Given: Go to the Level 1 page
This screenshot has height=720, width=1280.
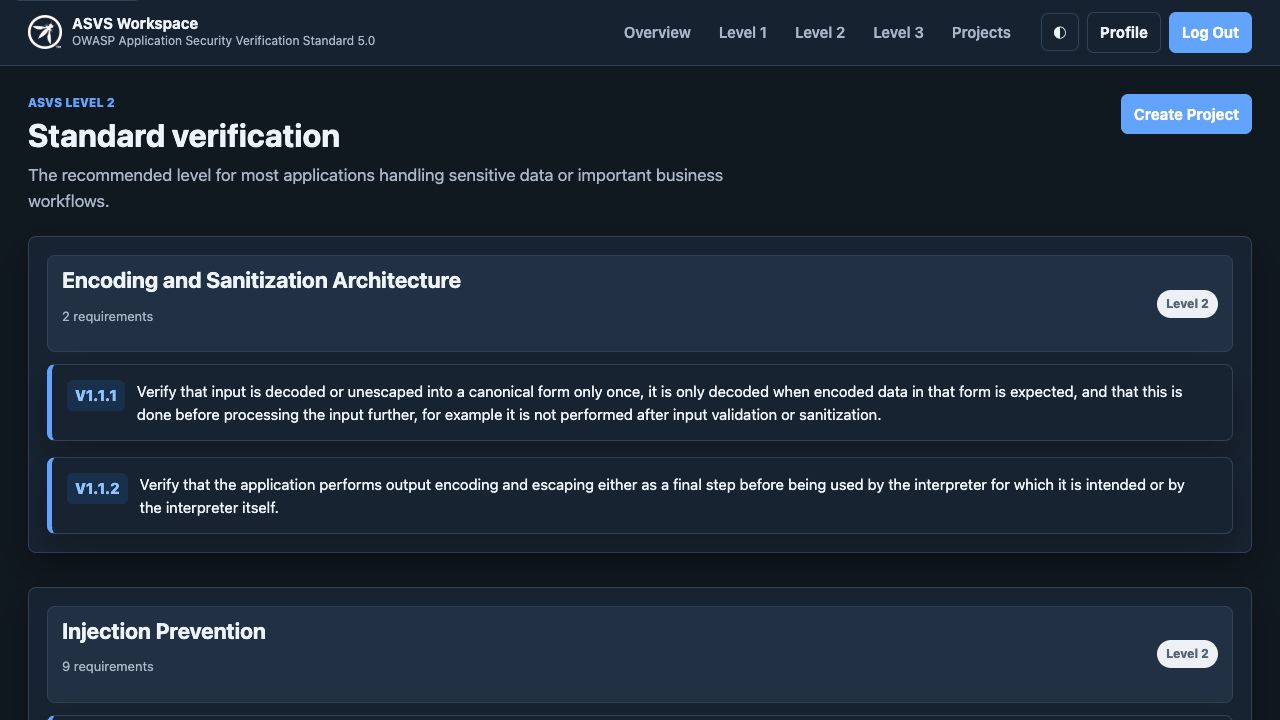Looking at the screenshot, I should (x=743, y=32).
